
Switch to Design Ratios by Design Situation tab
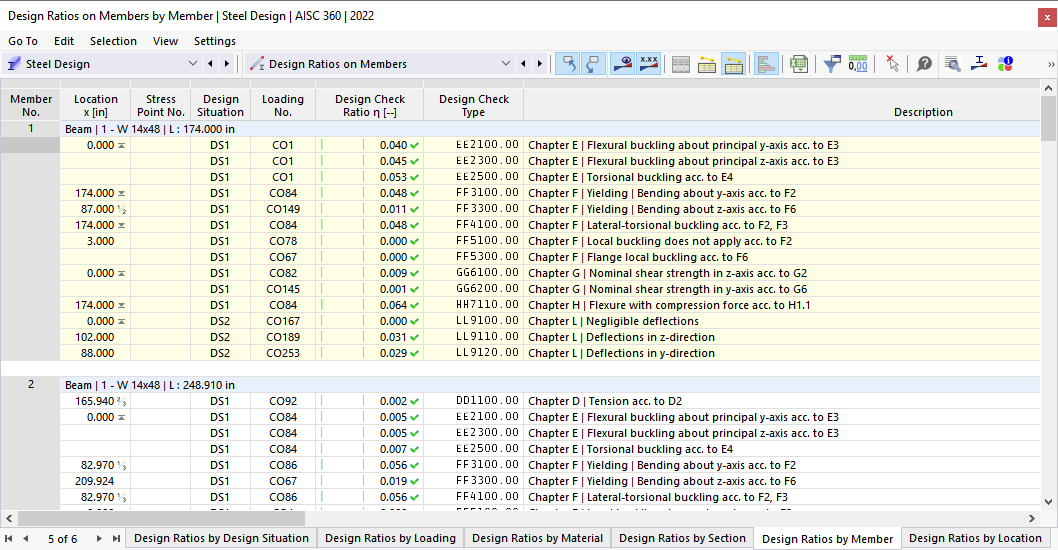(x=221, y=538)
